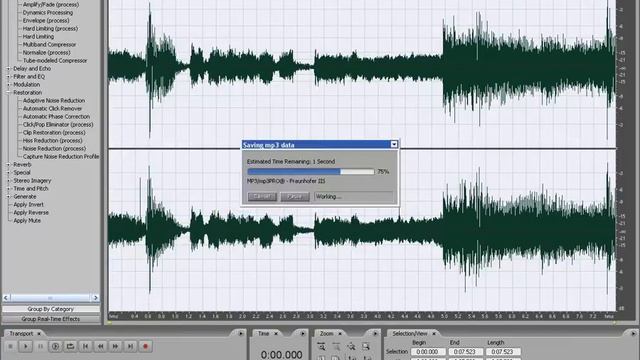The height and width of the screenshot is (360, 640).
Task: Select Click/Pop Eliminator (process)
Action: pyautogui.click(x=58, y=124)
